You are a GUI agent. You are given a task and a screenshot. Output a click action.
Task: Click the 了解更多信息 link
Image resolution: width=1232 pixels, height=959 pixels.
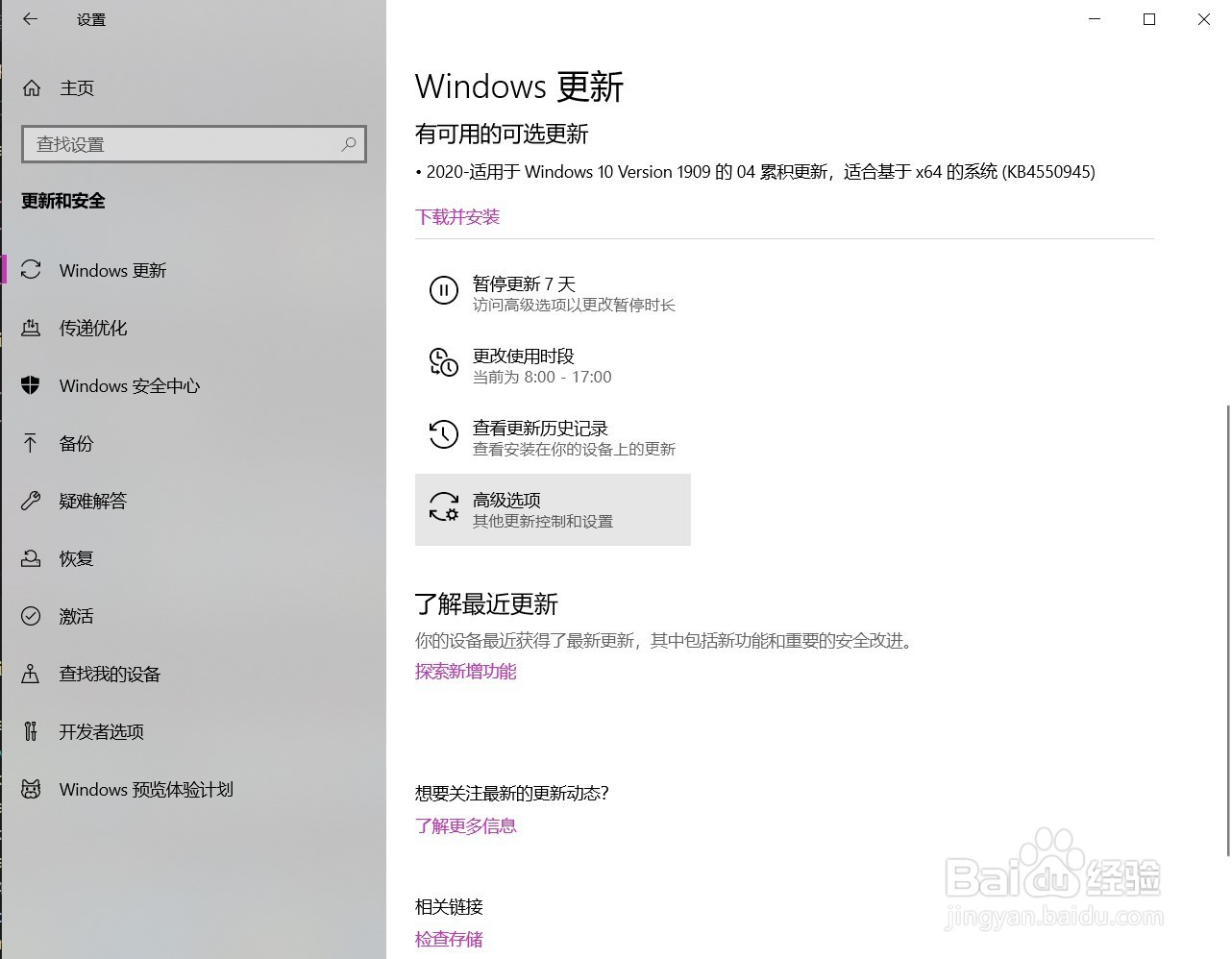[x=466, y=826]
